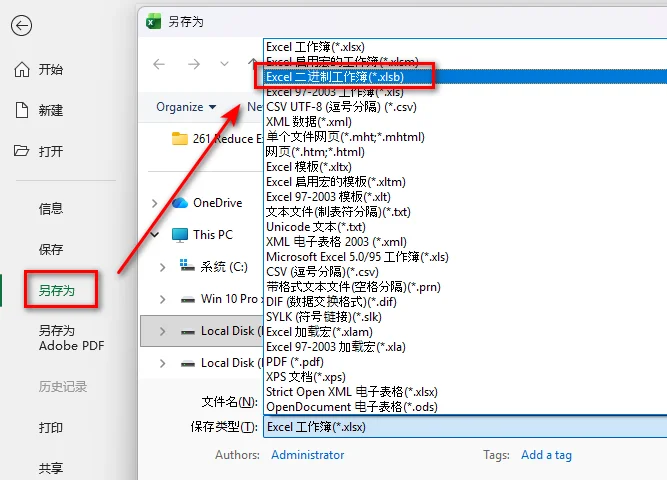The width and height of the screenshot is (667, 480).
Task: Open the 信息 page
Action: 51,209
